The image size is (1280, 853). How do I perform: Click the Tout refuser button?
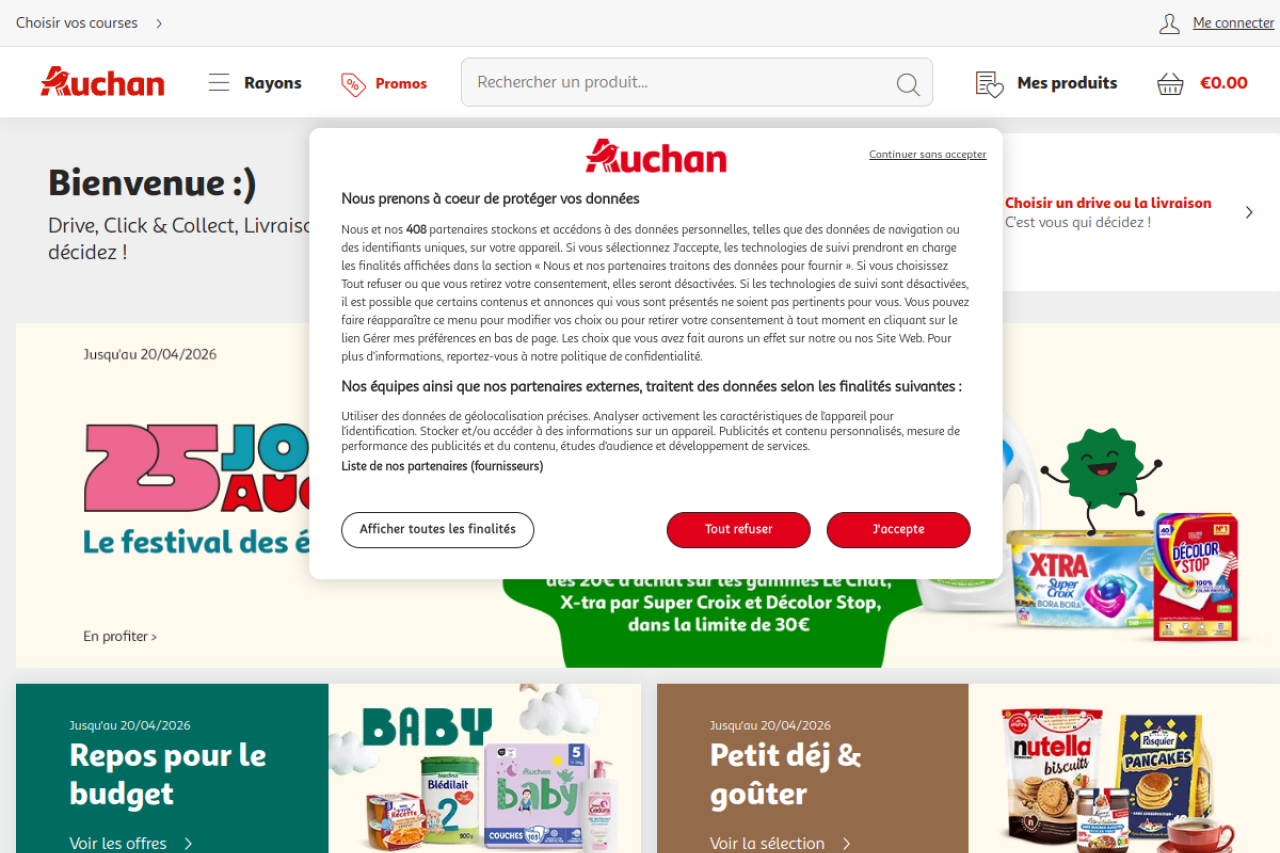738,530
